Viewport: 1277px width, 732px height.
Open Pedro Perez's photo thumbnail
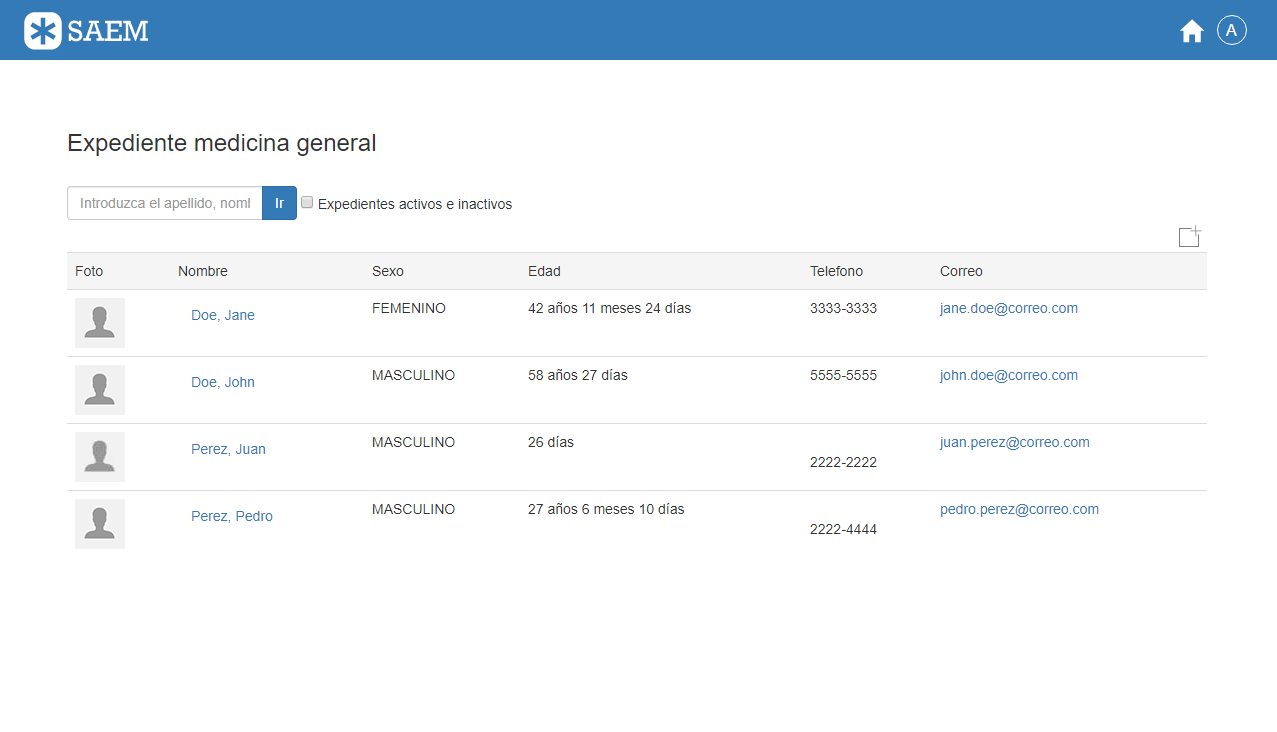coord(100,524)
